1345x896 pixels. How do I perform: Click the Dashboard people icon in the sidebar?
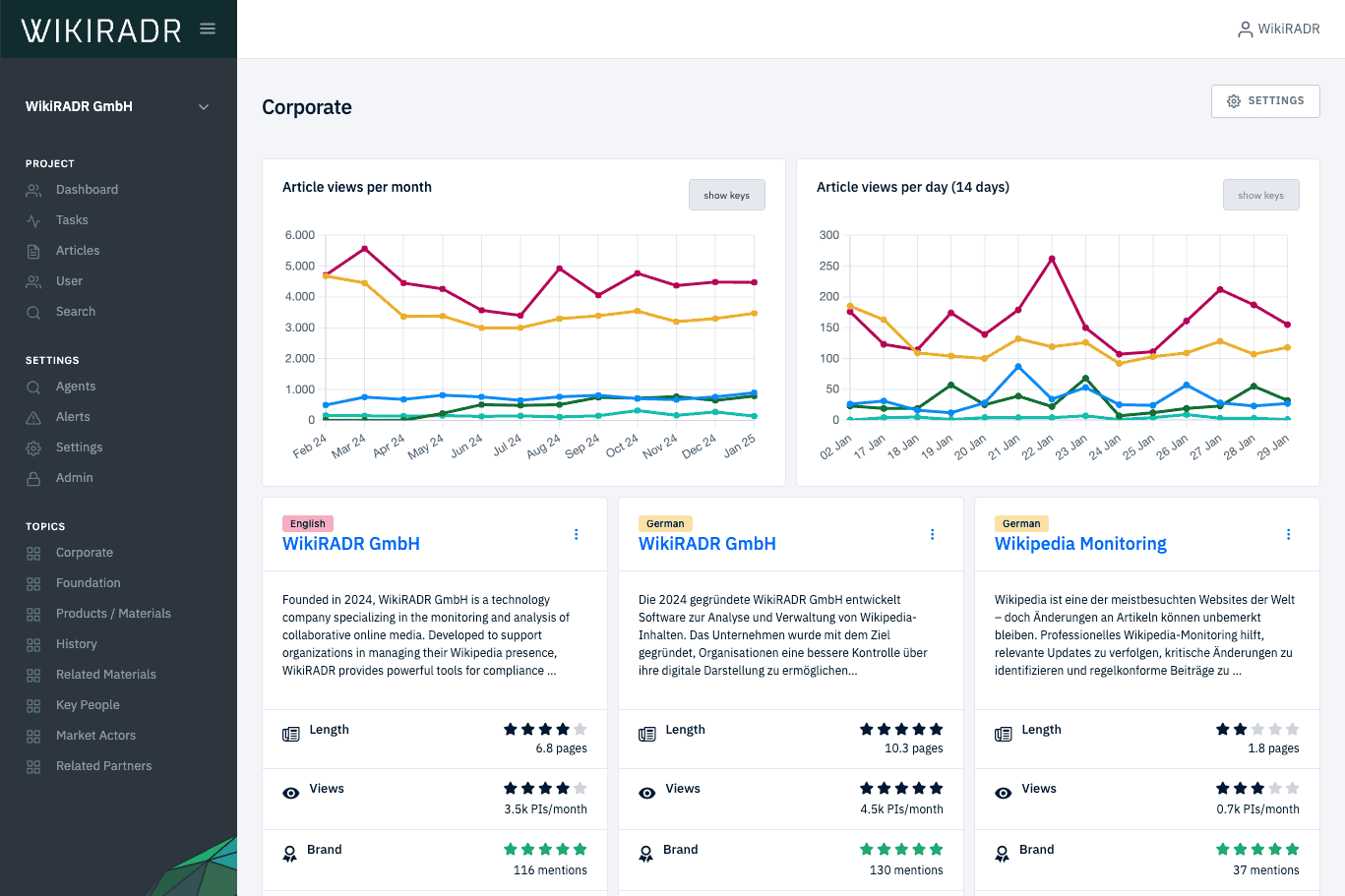pos(33,190)
